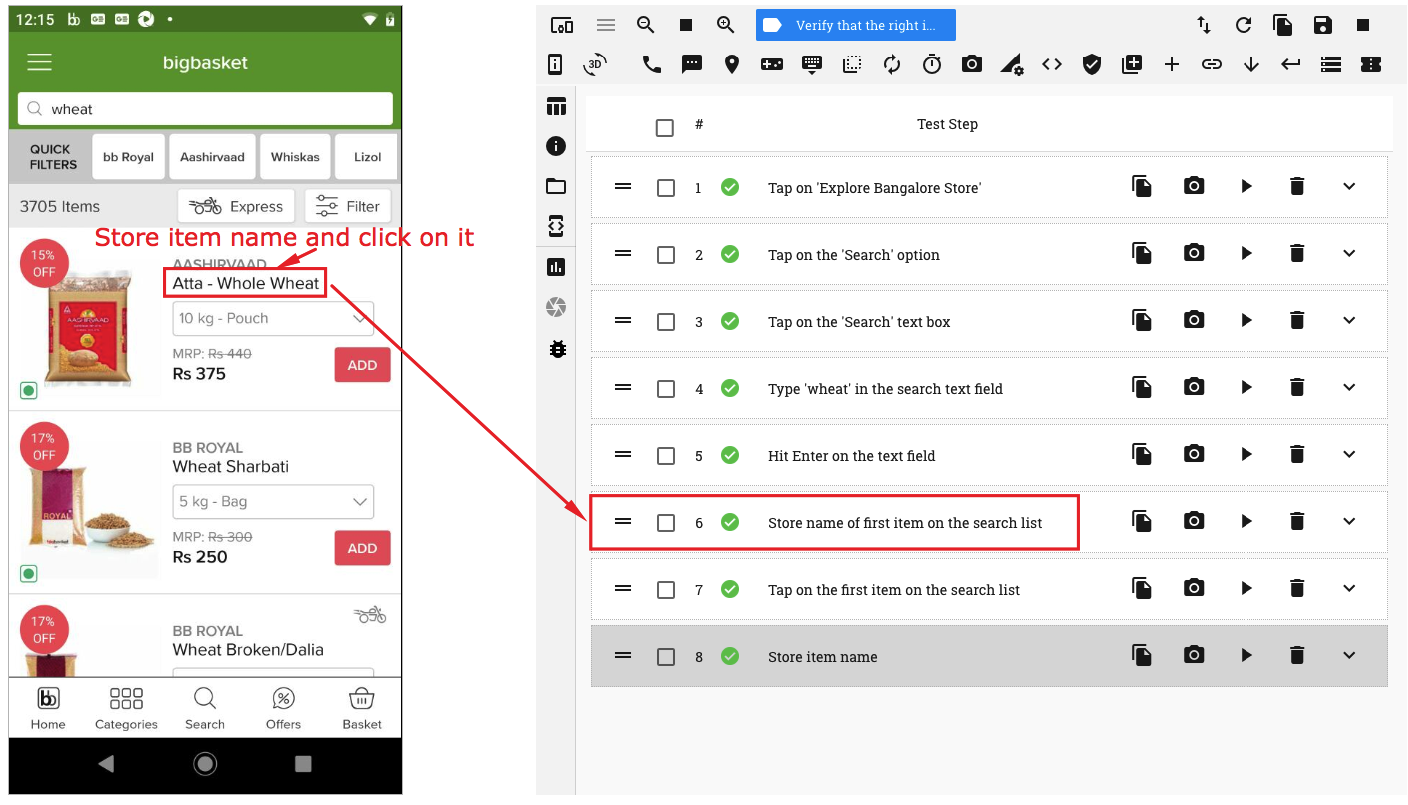Image resolution: width=1408 pixels, height=805 pixels.
Task: Expand step 2 'Search option' chevron
Action: point(1349,253)
